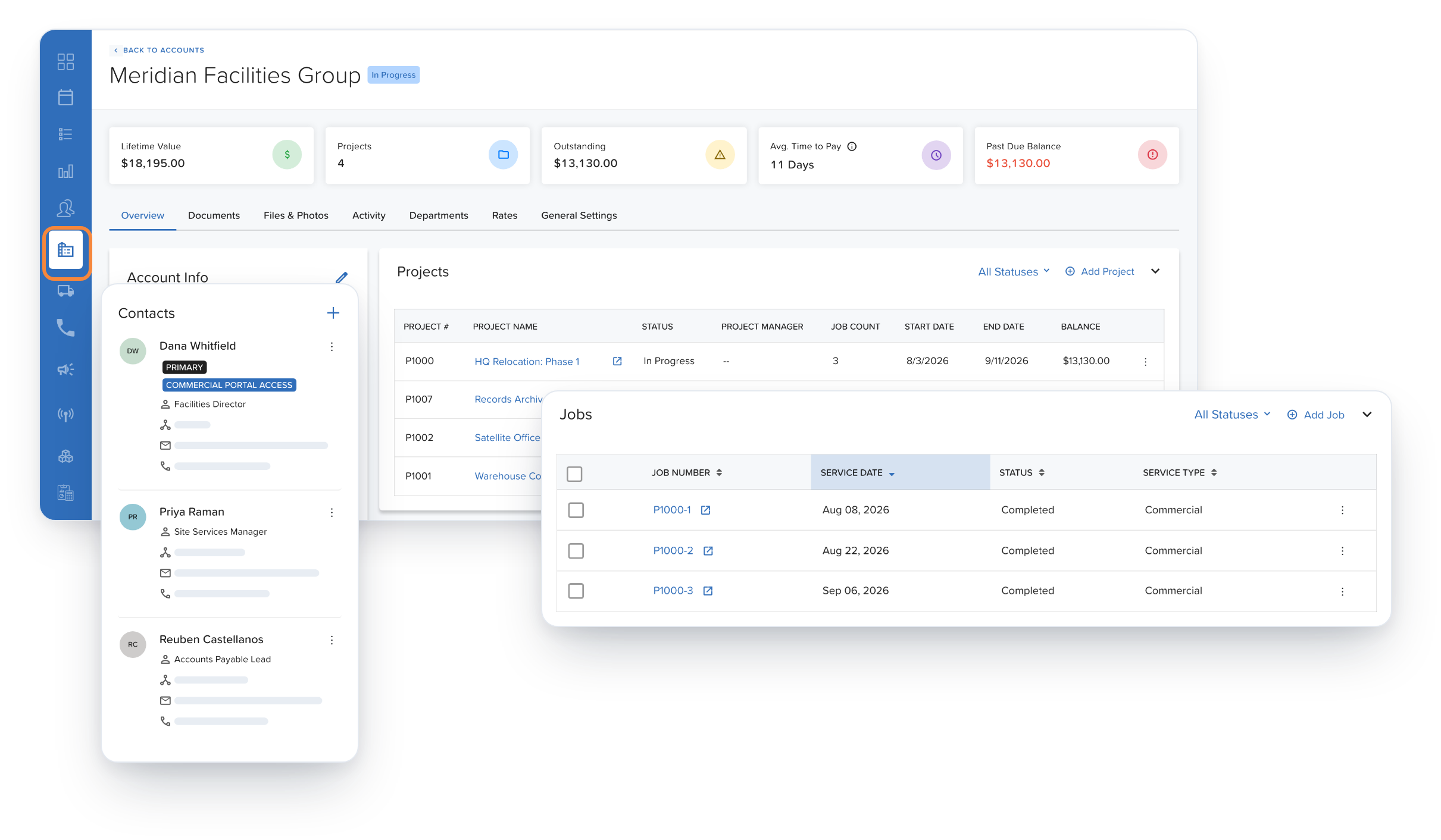
Task: Check the box for job P1000-3
Action: [576, 591]
